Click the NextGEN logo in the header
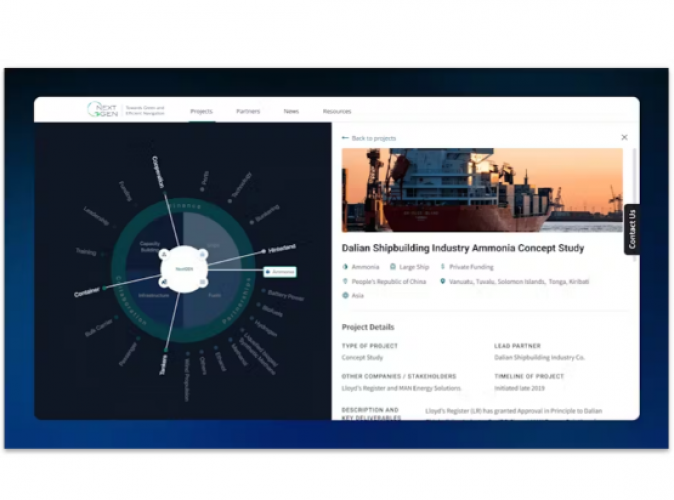Image resolution: width=674 pixels, height=500 pixels. coord(103,110)
